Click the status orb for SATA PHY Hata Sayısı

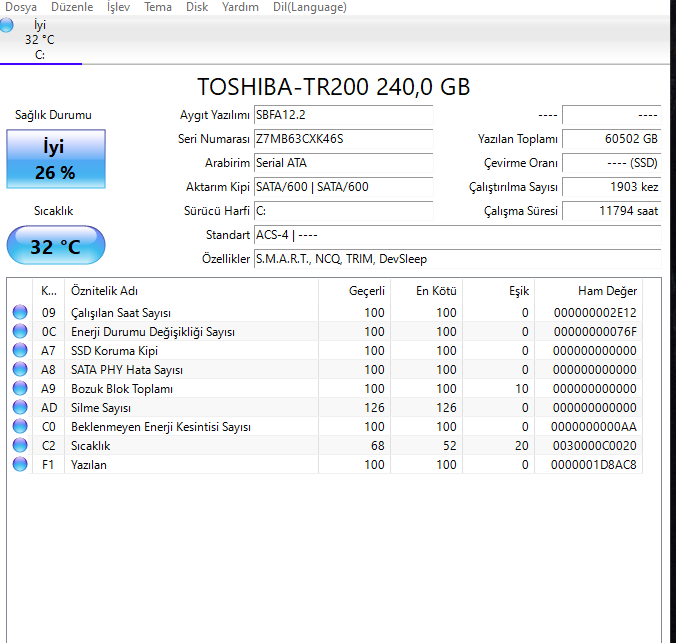pos(20,369)
